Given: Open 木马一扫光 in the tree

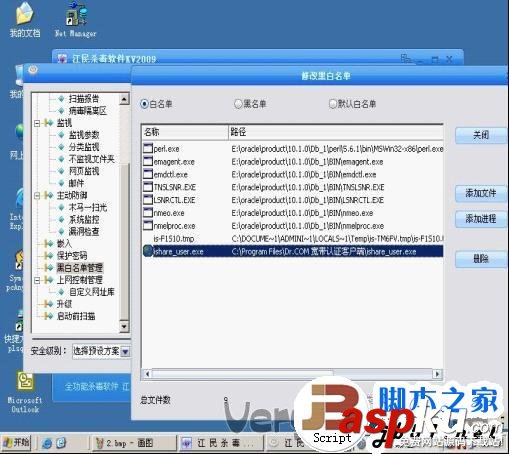Looking at the screenshot, I should 88,207.
